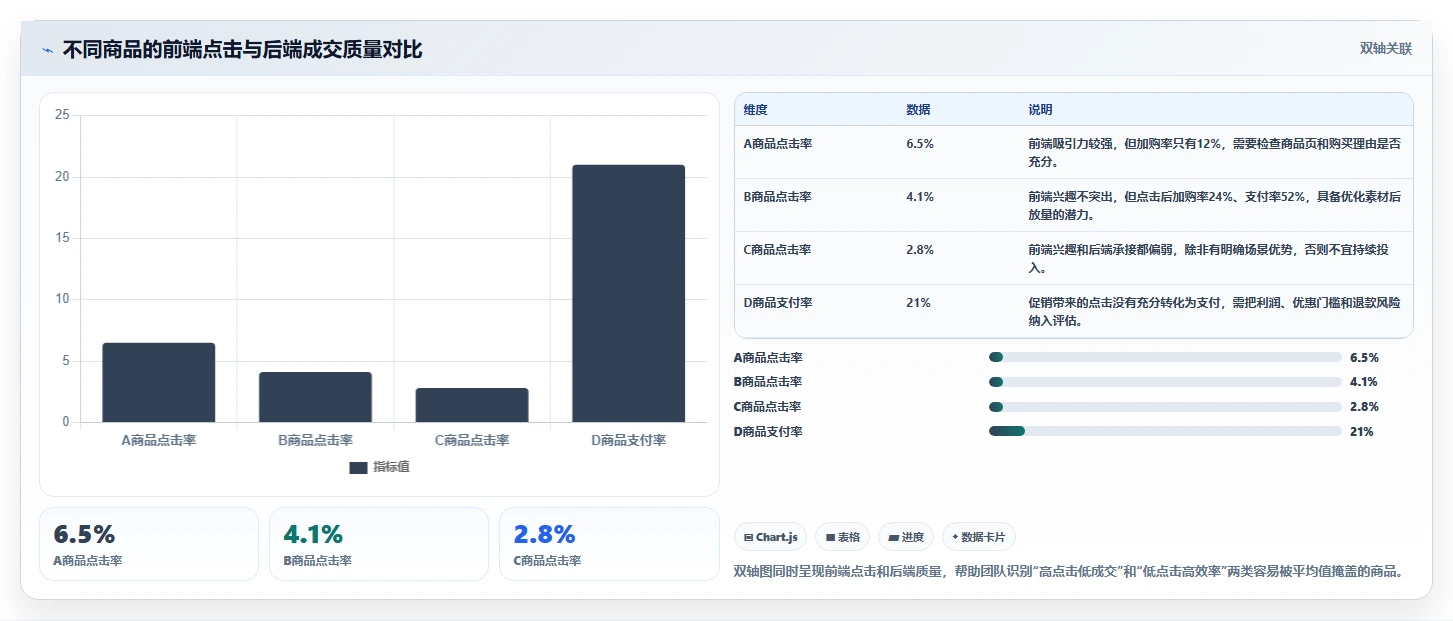This screenshot has height=621, width=1453.
Task: Select the 进度 tag chip
Action: (906, 537)
